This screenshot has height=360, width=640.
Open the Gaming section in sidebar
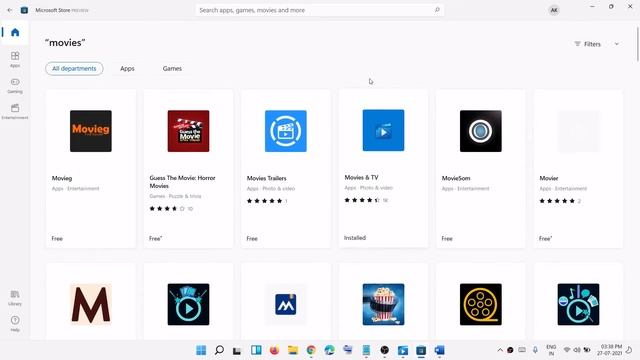click(15, 85)
